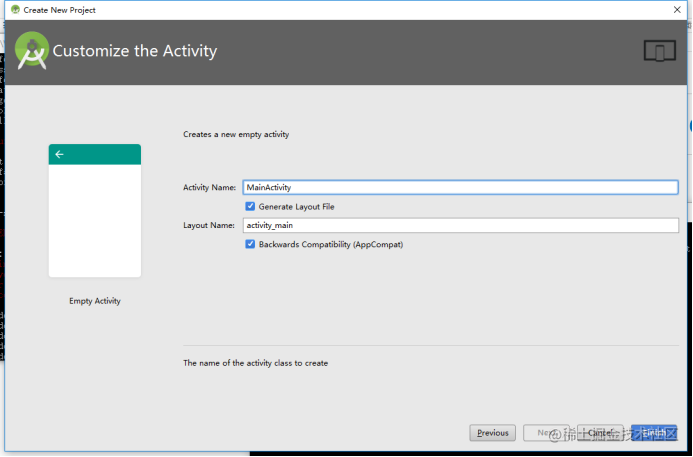Screen dimensions: 693x457
Task: Click the Android icon in title bar
Action: pyautogui.click(x=15, y=10)
